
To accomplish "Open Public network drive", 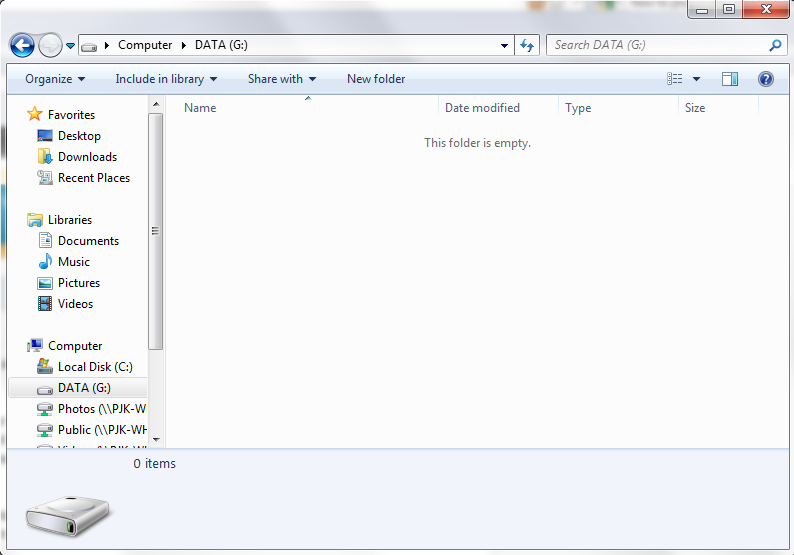I will point(102,430).
